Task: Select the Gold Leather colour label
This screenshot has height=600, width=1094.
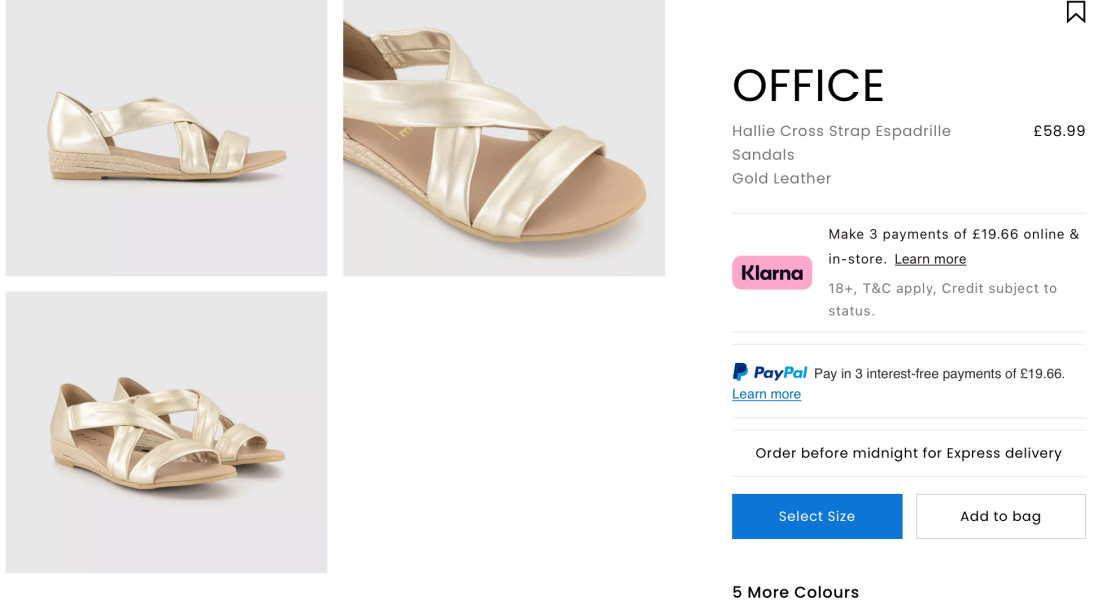Action: (x=781, y=178)
